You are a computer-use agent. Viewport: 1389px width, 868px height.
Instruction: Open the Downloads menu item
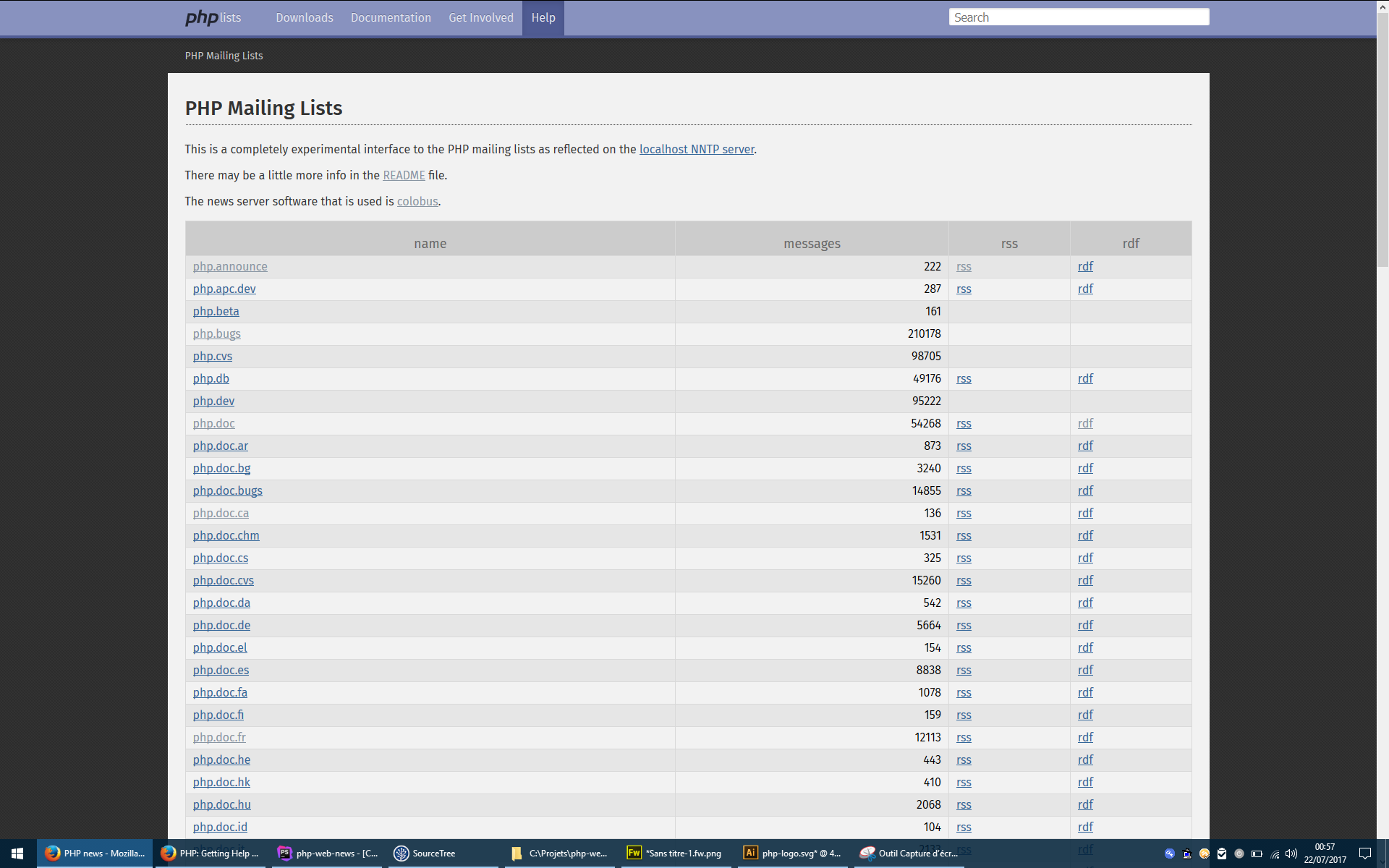click(304, 17)
